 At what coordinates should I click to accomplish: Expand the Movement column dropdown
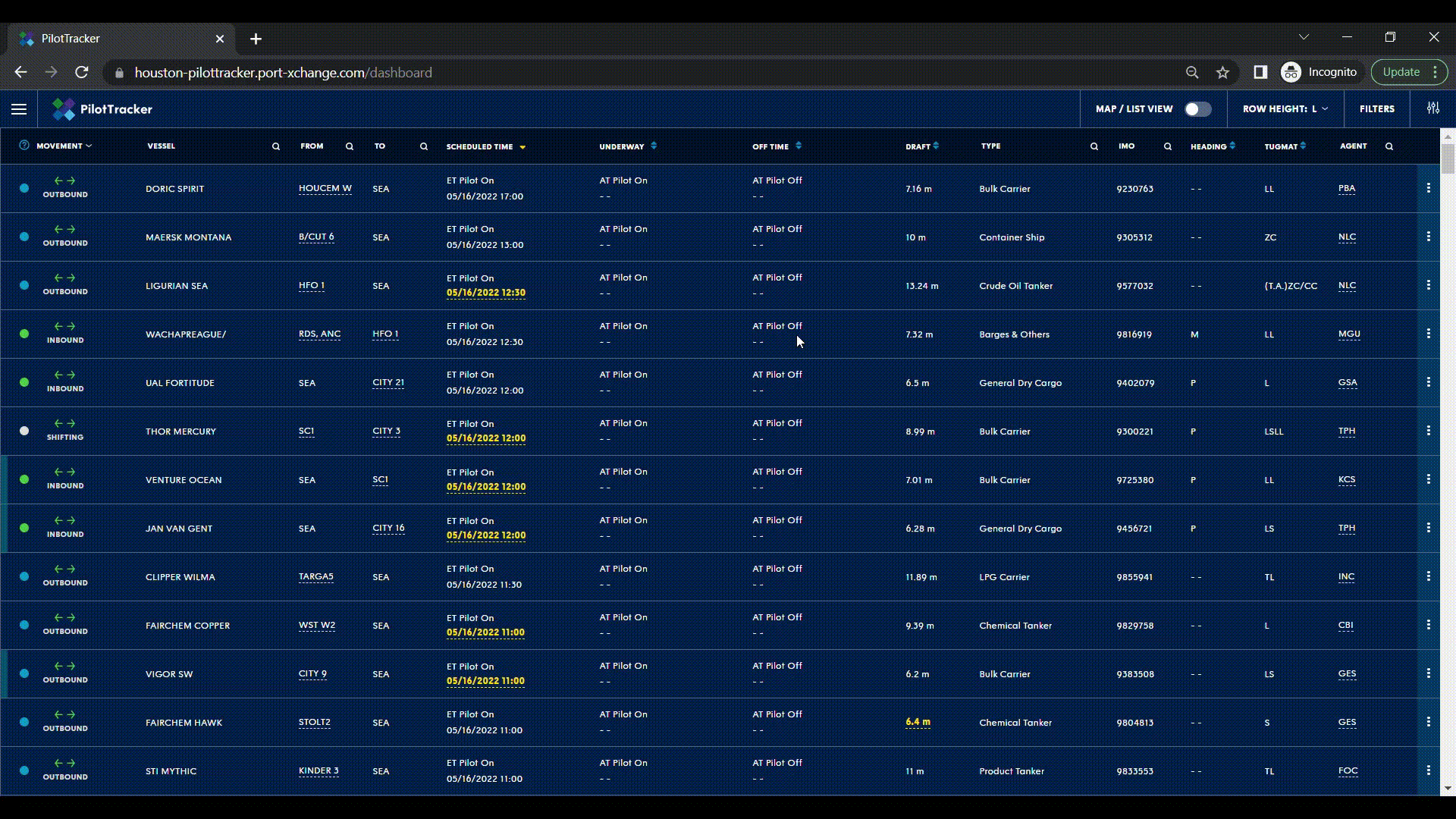pos(89,146)
